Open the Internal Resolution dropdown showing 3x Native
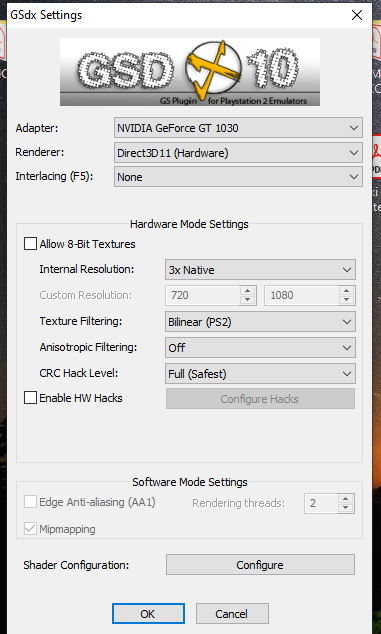The width and height of the screenshot is (381, 634). point(260,270)
